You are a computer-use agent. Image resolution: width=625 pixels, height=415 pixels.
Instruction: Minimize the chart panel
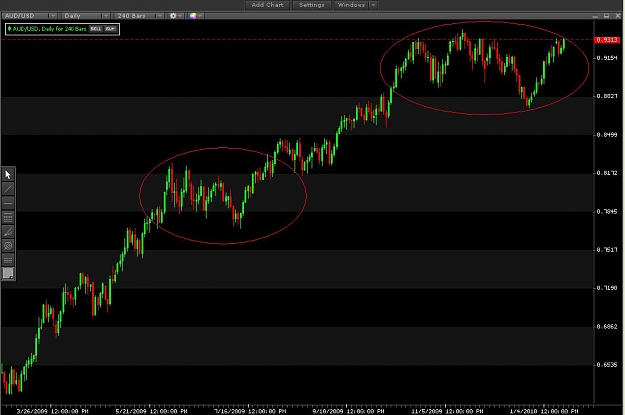(595, 16)
